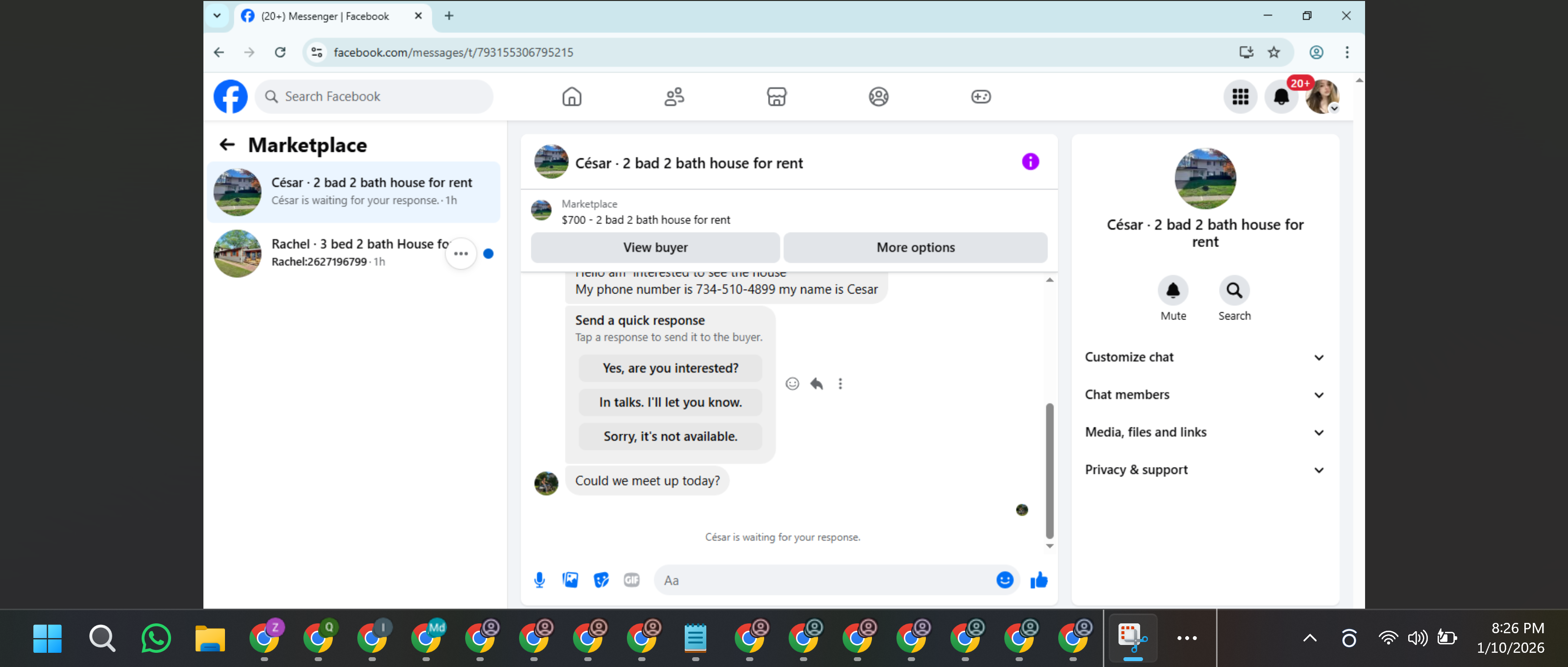The image size is (1568, 667).
Task: Send quick response 'Sorry, it's not available.'
Action: pos(670,436)
